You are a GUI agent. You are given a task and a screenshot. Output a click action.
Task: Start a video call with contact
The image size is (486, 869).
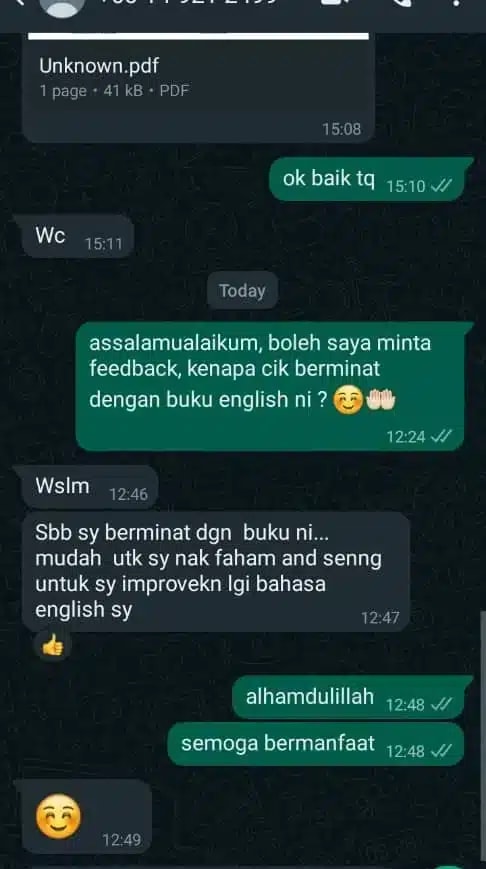click(331, 2)
